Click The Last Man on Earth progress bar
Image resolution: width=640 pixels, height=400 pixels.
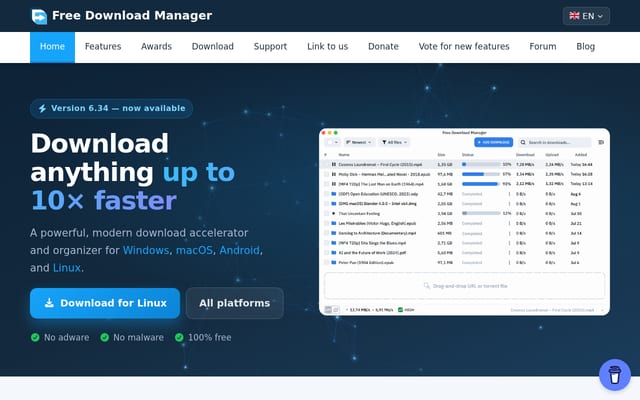481,184
